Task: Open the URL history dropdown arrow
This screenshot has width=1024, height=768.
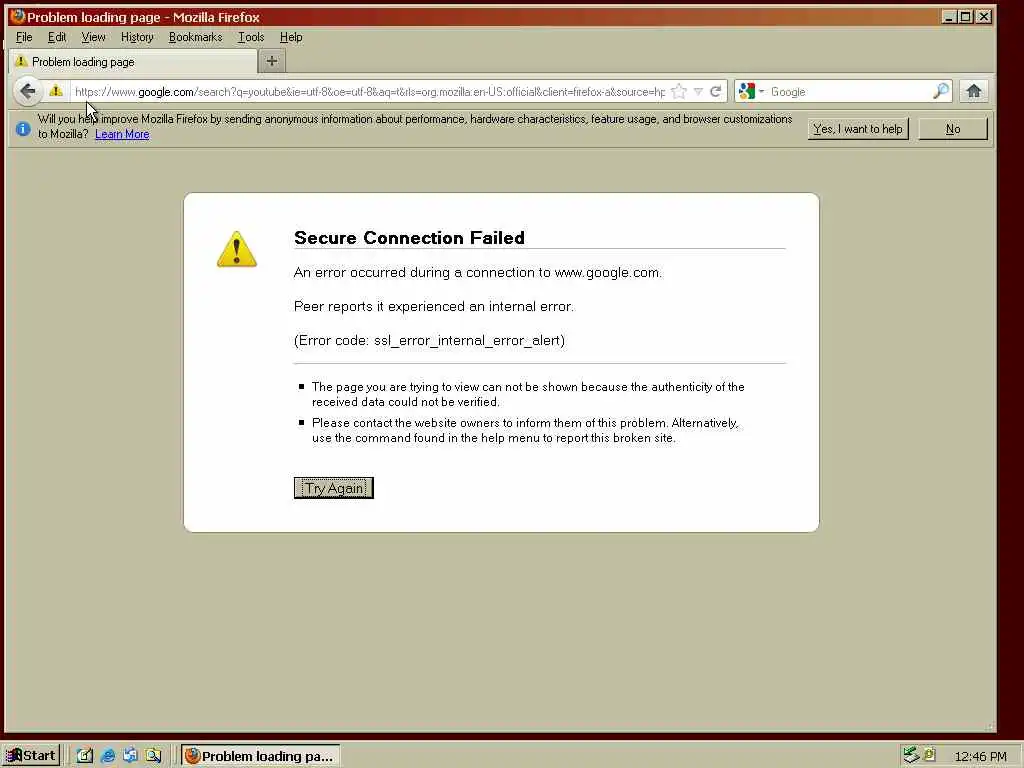Action: pyautogui.click(x=698, y=91)
